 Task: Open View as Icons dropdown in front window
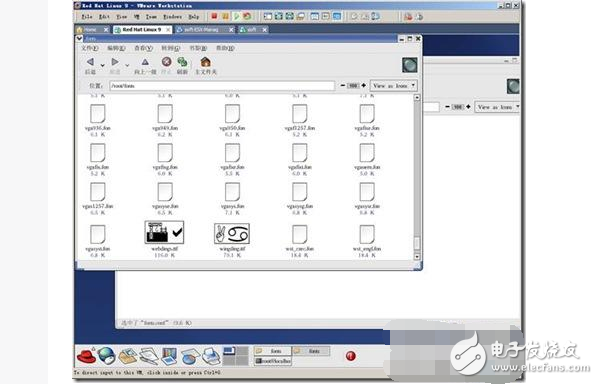pyautogui.click(x=393, y=86)
